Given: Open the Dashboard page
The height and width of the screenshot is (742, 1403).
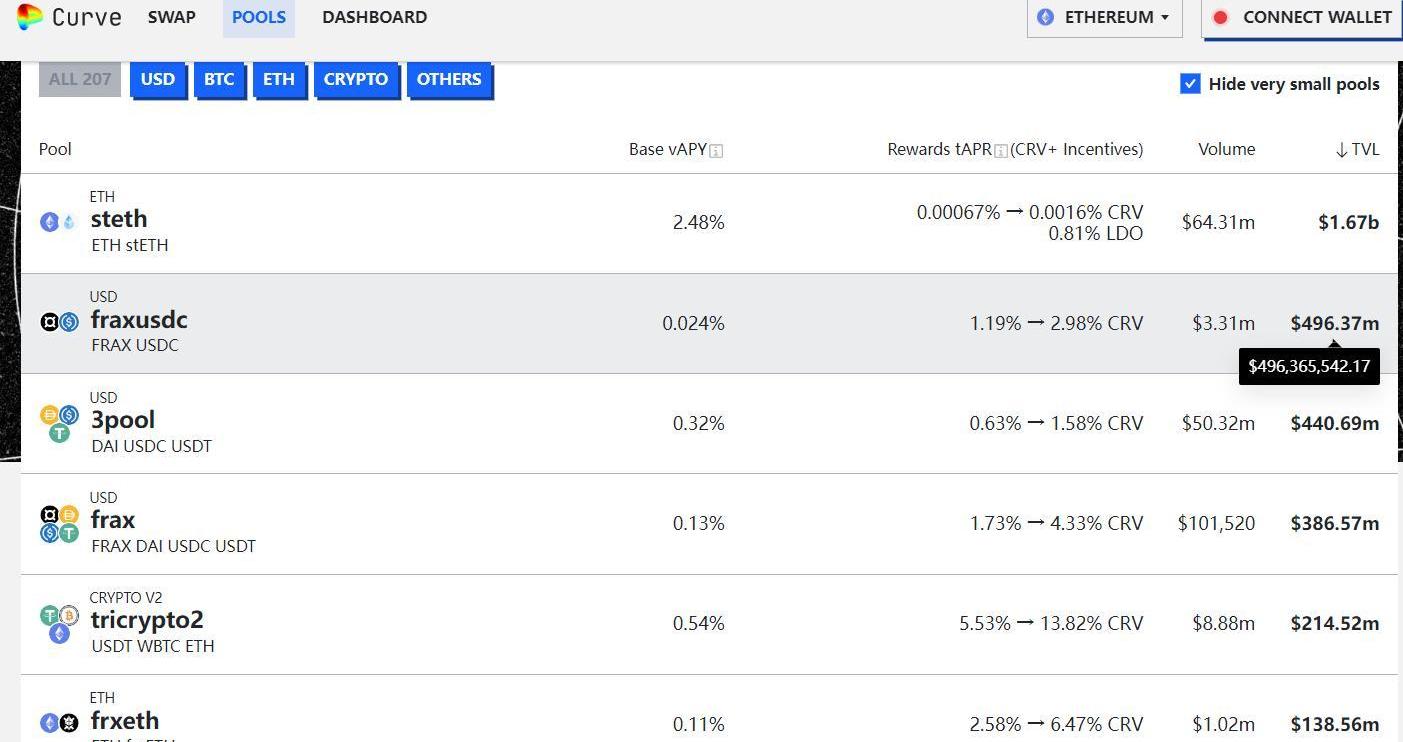Looking at the screenshot, I should 374,17.
